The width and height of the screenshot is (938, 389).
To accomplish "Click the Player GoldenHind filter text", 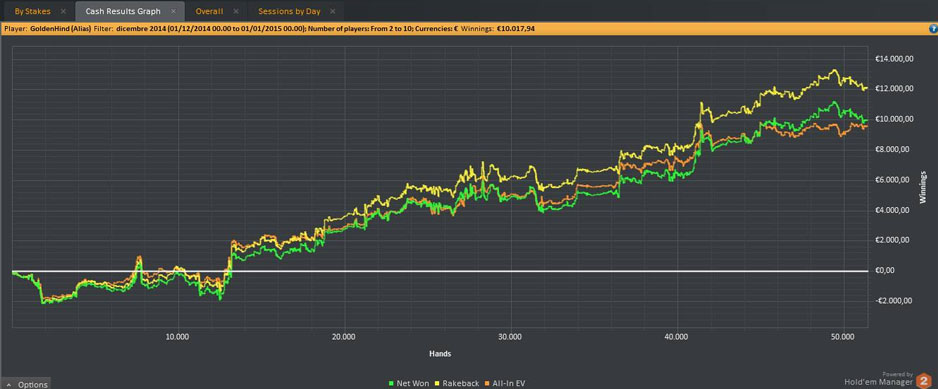I will coord(47,28).
